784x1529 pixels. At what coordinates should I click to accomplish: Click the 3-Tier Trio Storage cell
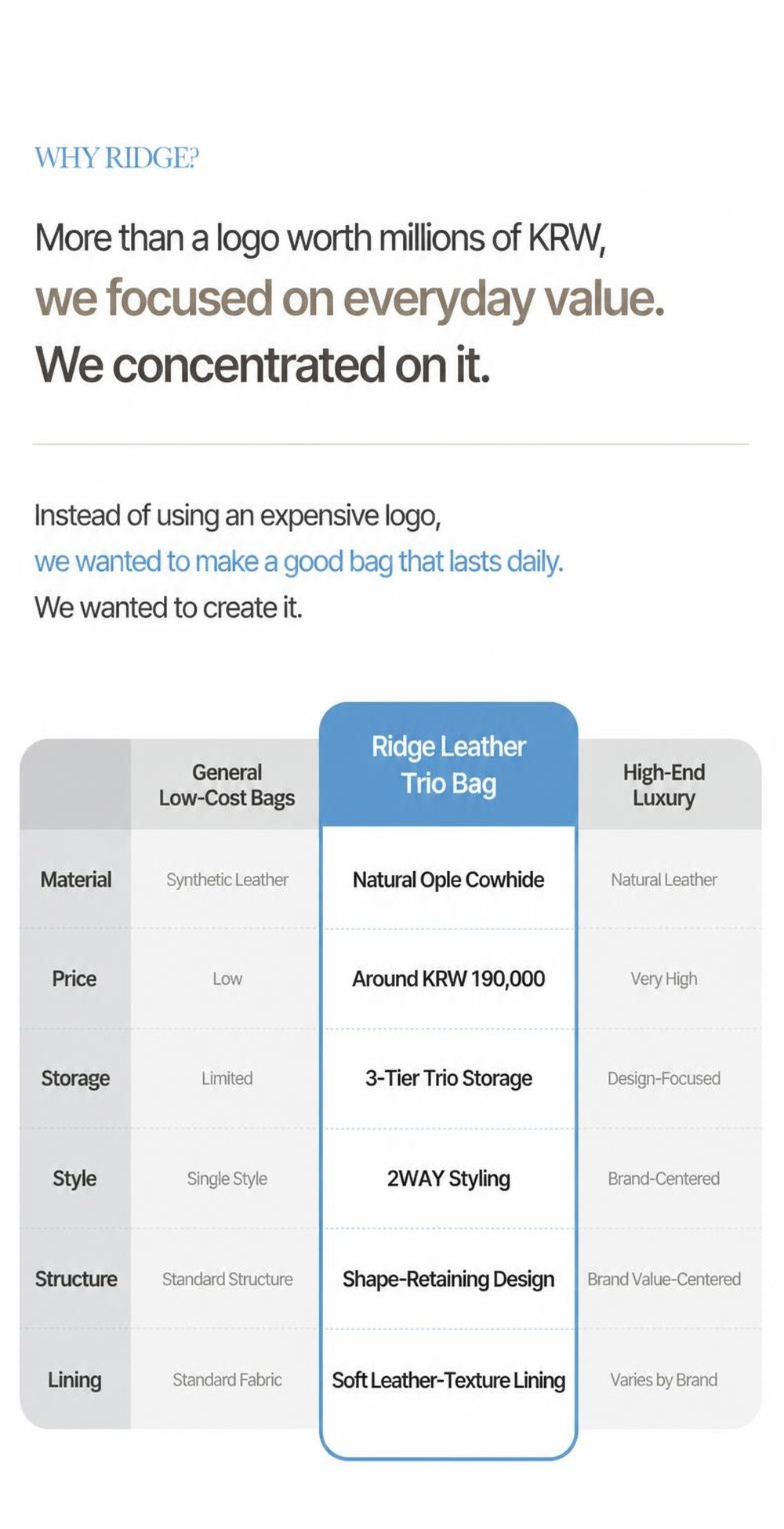click(448, 1078)
